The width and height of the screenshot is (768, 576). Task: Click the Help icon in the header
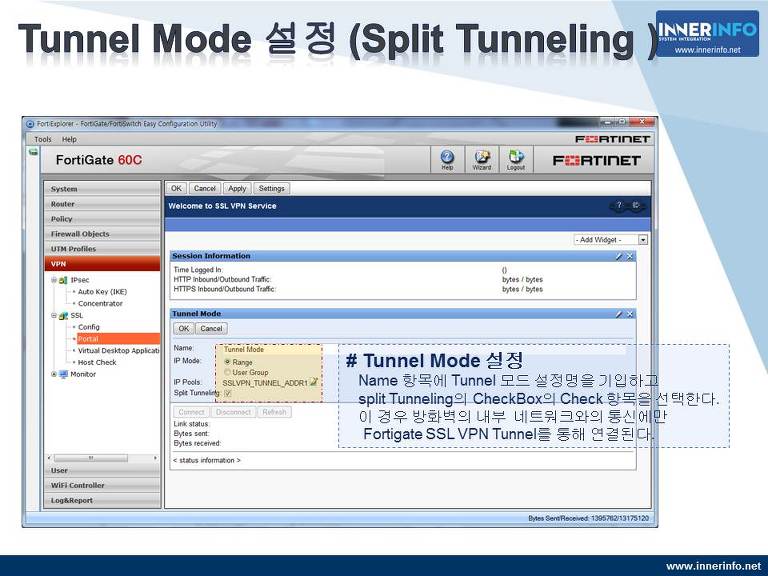point(447,159)
